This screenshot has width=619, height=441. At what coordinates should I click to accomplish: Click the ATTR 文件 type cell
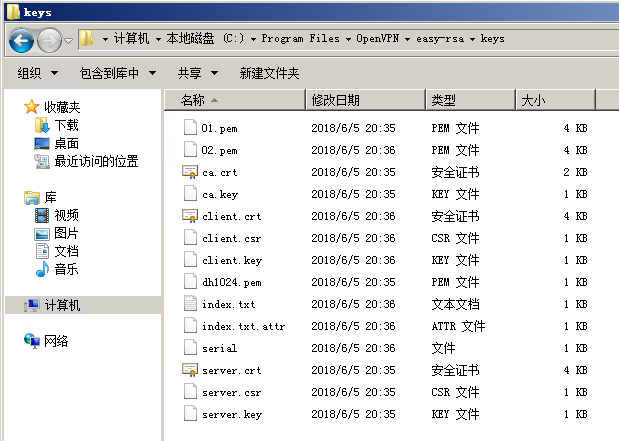[x=458, y=326]
